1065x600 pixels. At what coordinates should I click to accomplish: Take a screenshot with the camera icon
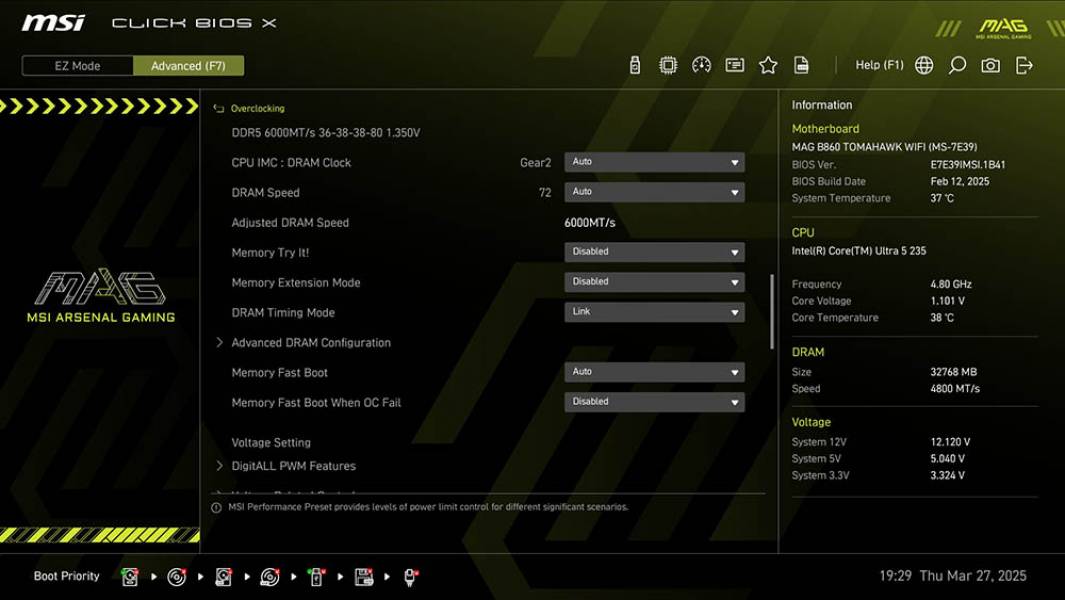coord(990,65)
